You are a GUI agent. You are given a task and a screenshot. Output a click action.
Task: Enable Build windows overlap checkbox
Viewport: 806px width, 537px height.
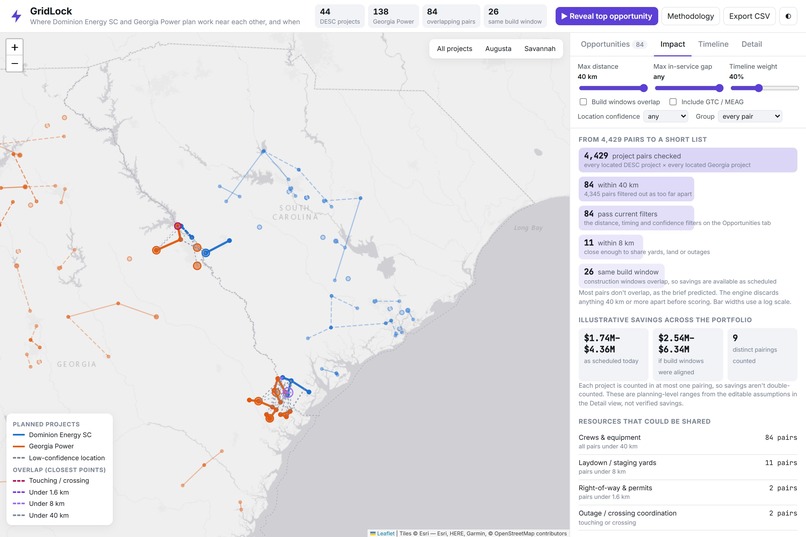click(x=583, y=102)
